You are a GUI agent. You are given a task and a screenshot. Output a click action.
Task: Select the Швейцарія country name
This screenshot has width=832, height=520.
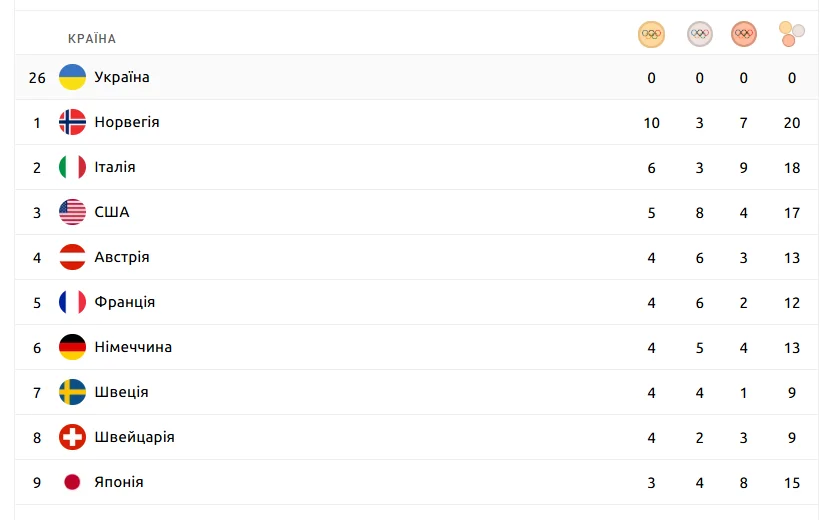point(134,437)
